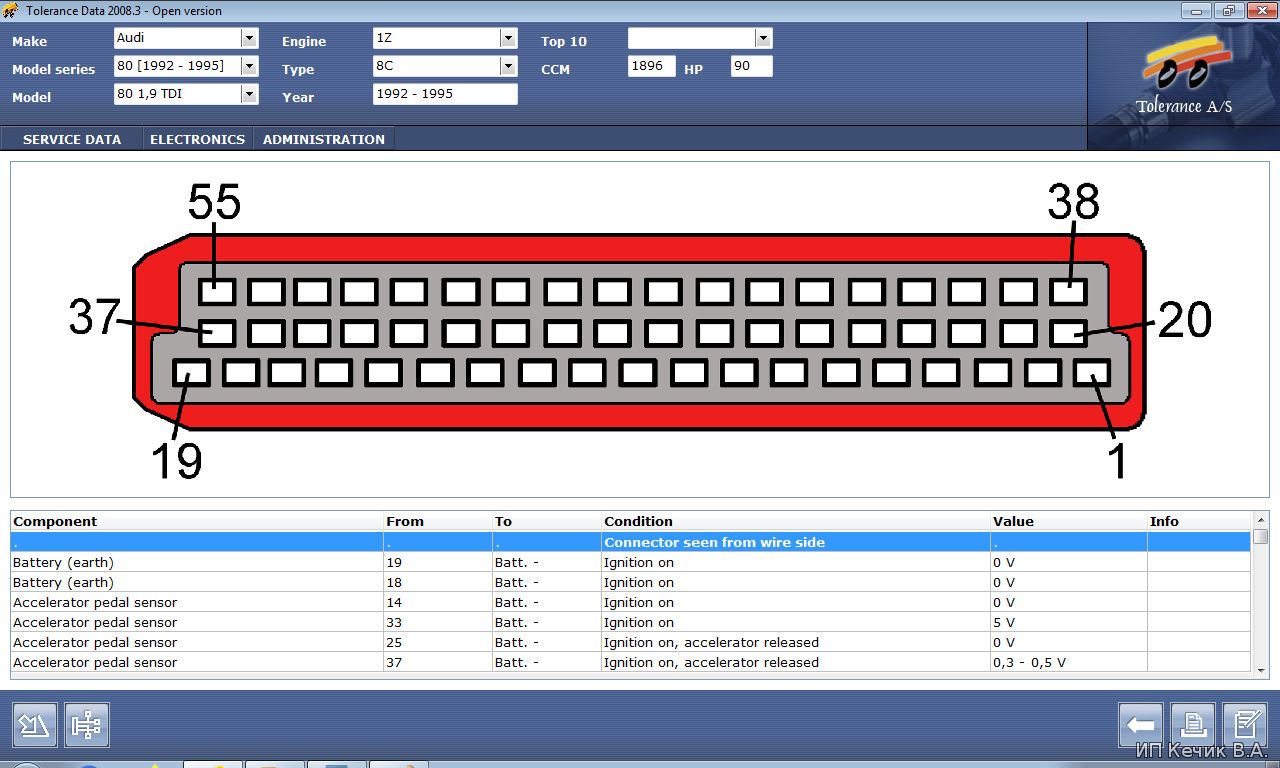Open the ADMINISTRATION menu
This screenshot has width=1280, height=768.
click(x=324, y=139)
